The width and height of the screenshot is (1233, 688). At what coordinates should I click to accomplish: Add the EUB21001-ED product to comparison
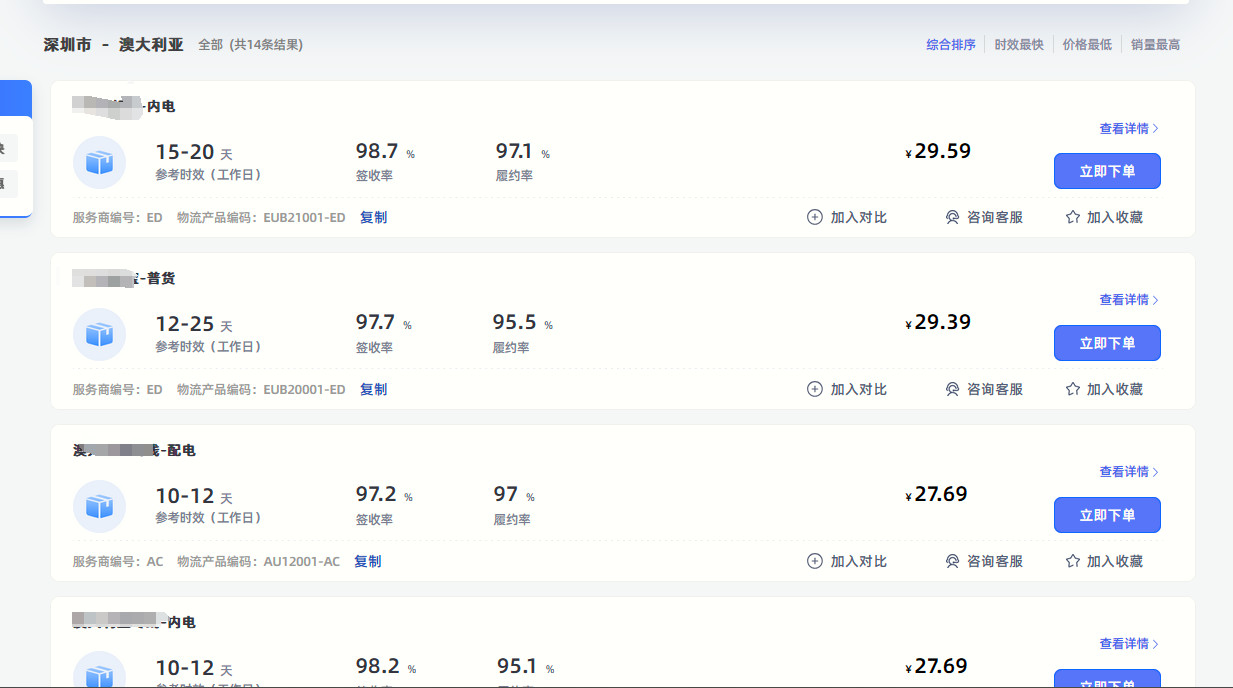(x=847, y=217)
